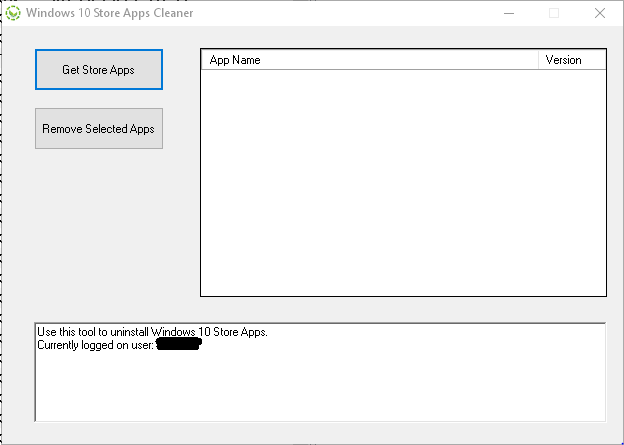Sort list by Version column header
The height and width of the screenshot is (445, 624).
(572, 60)
